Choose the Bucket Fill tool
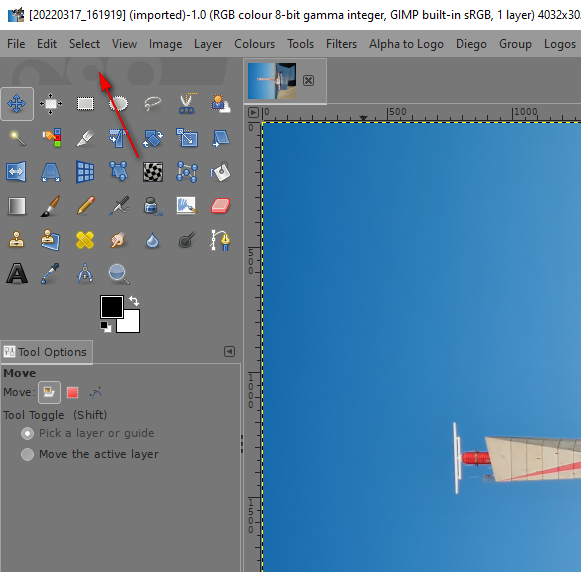This screenshot has height=572, width=581. click(x=221, y=172)
